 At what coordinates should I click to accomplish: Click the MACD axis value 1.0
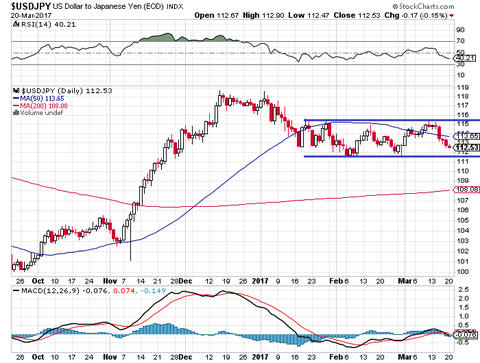(x=464, y=316)
